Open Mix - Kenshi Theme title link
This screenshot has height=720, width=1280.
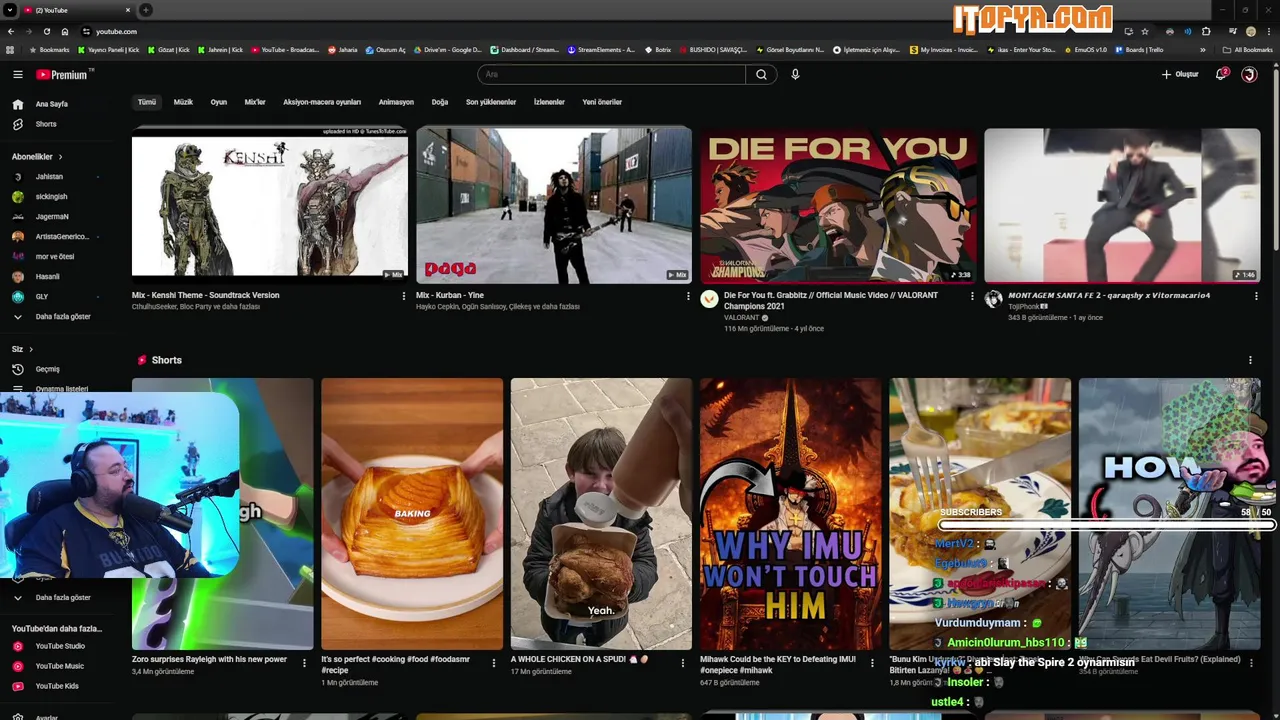[206, 295]
